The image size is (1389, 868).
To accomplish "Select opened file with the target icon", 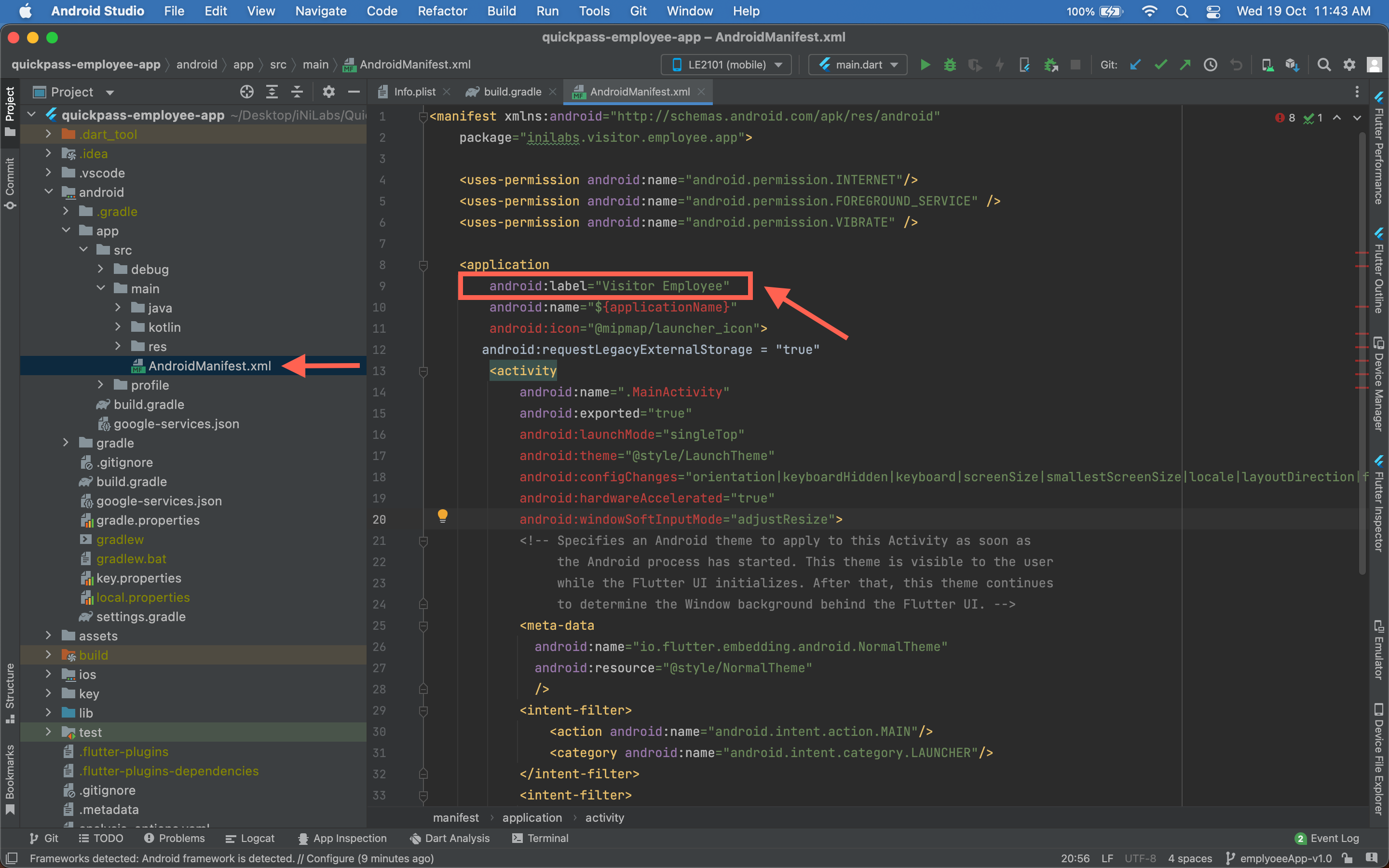I will [x=247, y=92].
